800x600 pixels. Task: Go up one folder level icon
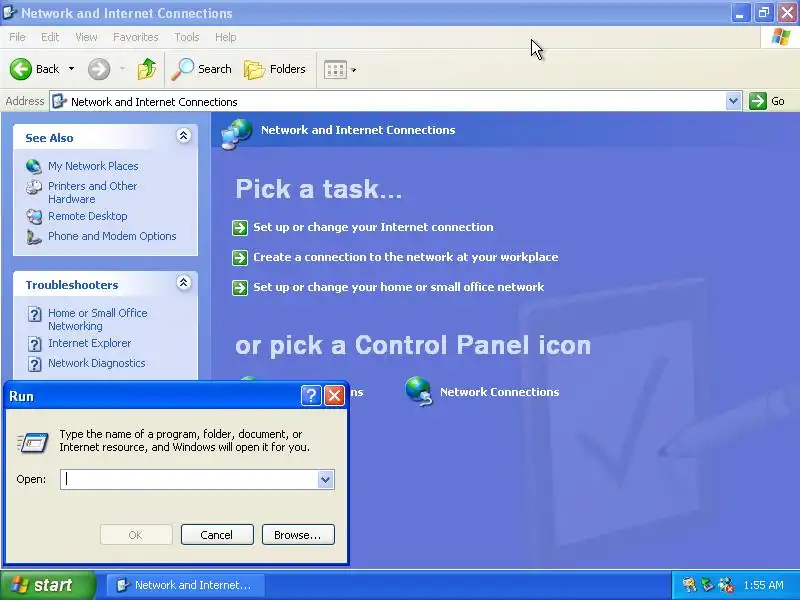coord(147,69)
